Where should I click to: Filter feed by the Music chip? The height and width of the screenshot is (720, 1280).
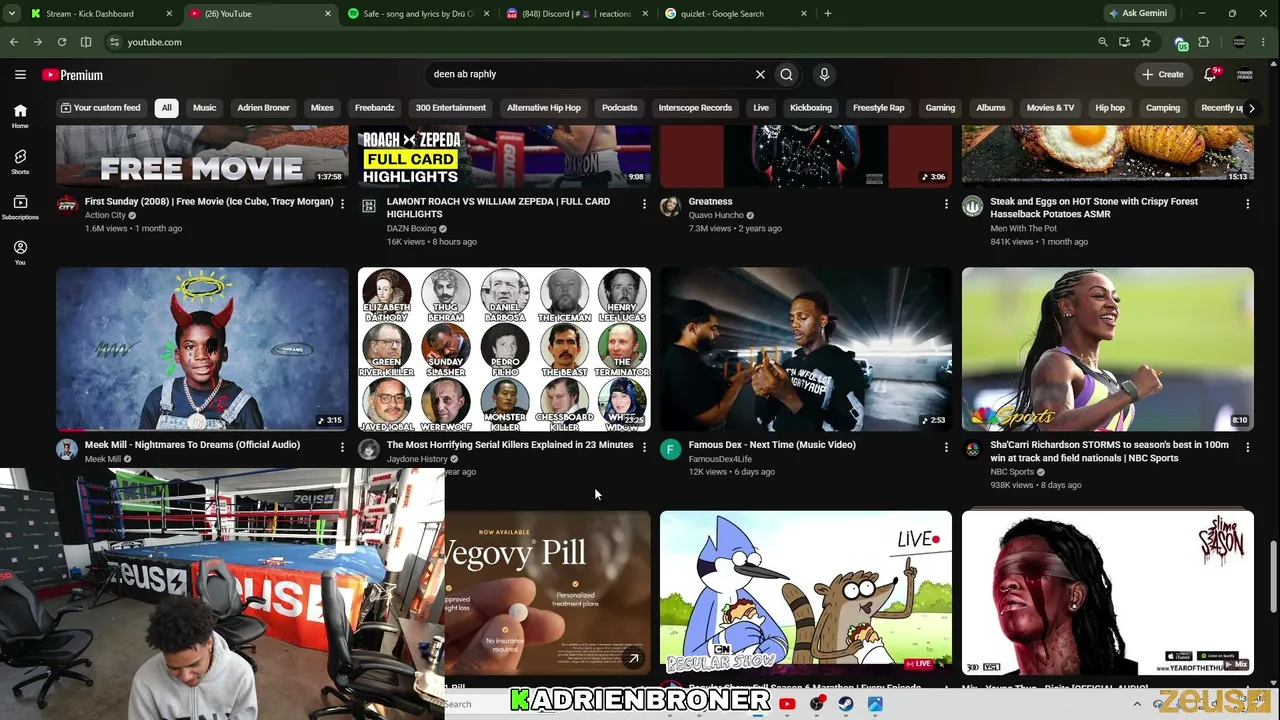[204, 108]
